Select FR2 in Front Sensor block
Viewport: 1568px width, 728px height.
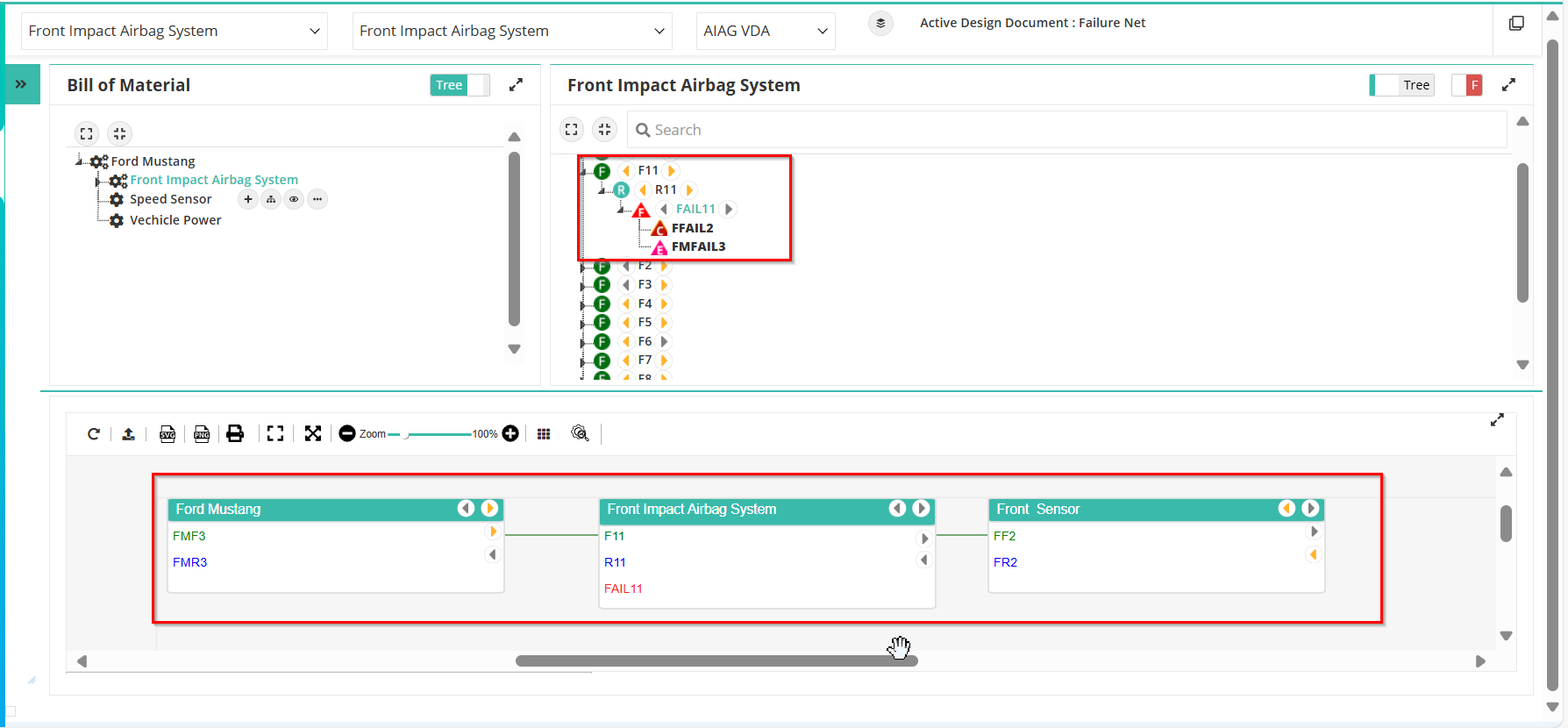point(1005,562)
